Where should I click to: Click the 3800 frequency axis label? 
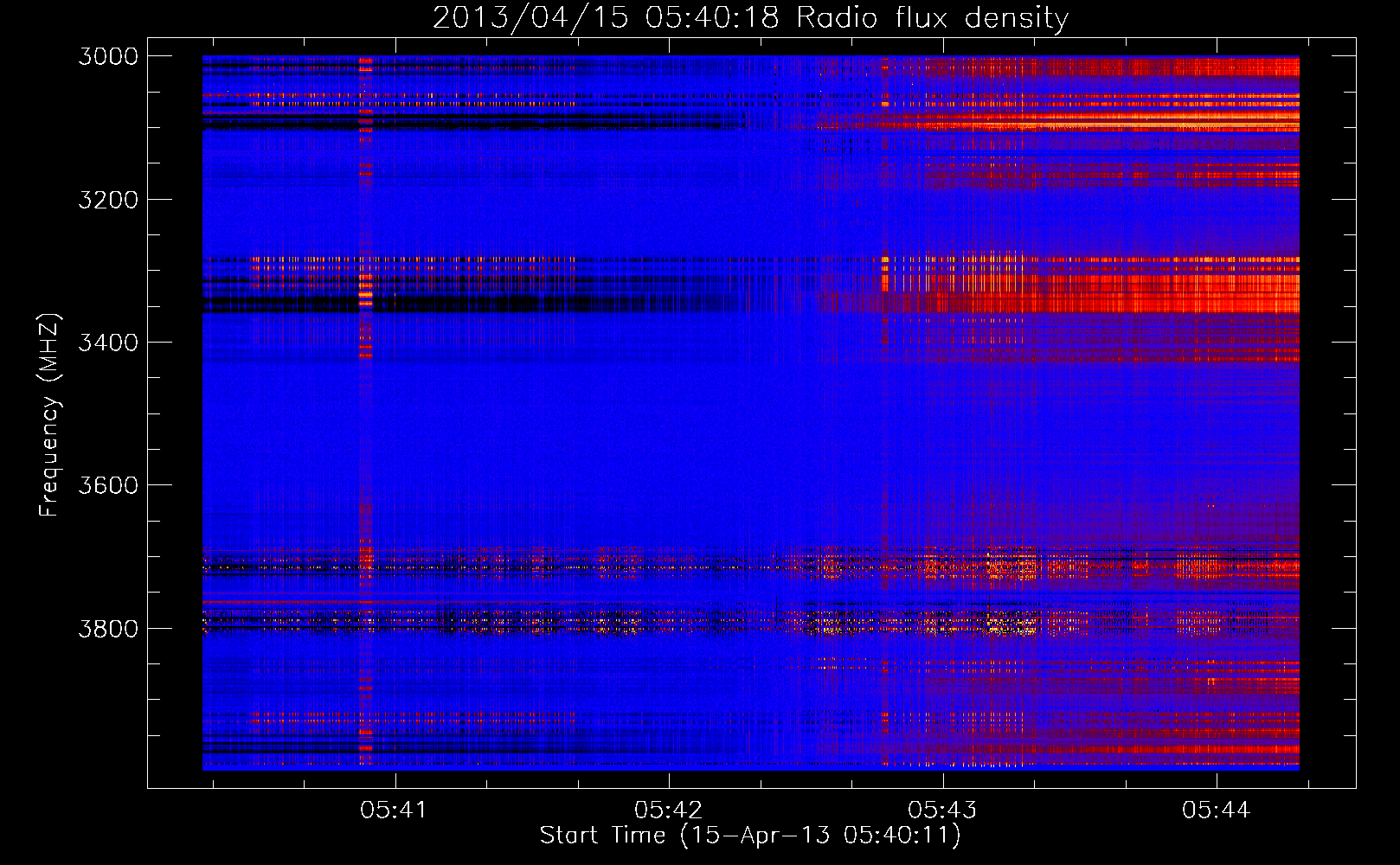coord(108,628)
